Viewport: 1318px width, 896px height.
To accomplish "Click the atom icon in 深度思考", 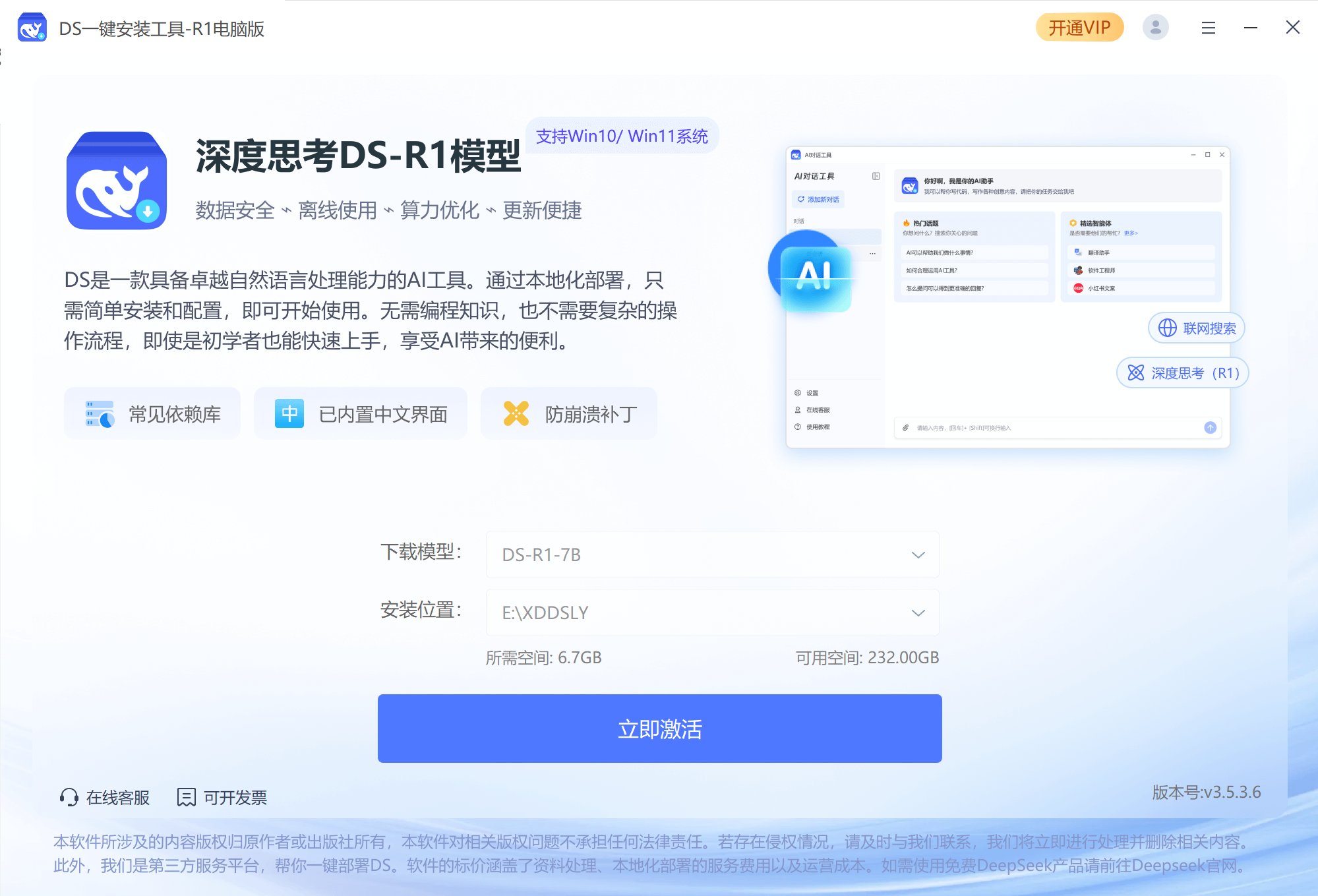I will coord(1135,373).
